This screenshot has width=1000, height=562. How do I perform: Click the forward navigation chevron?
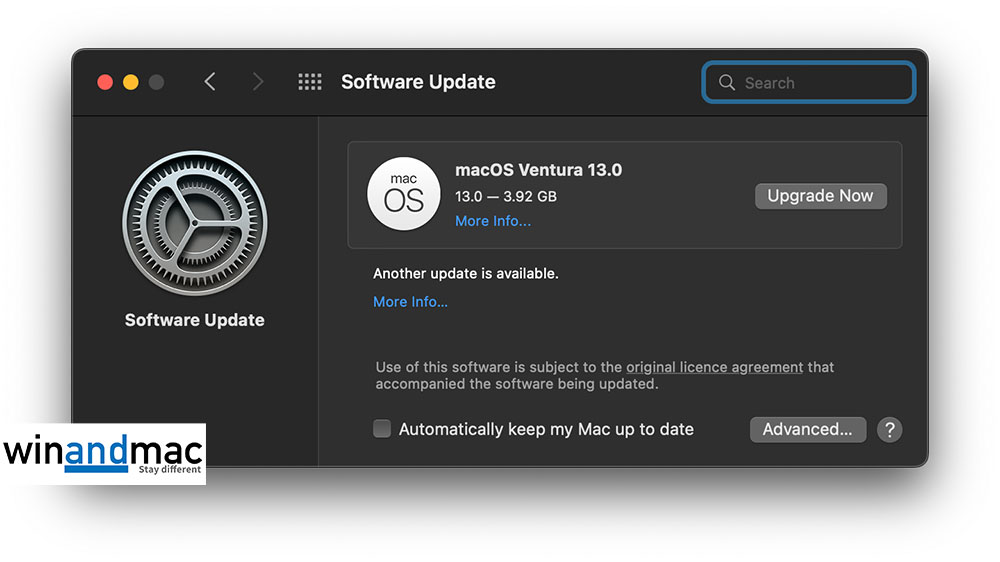258,82
